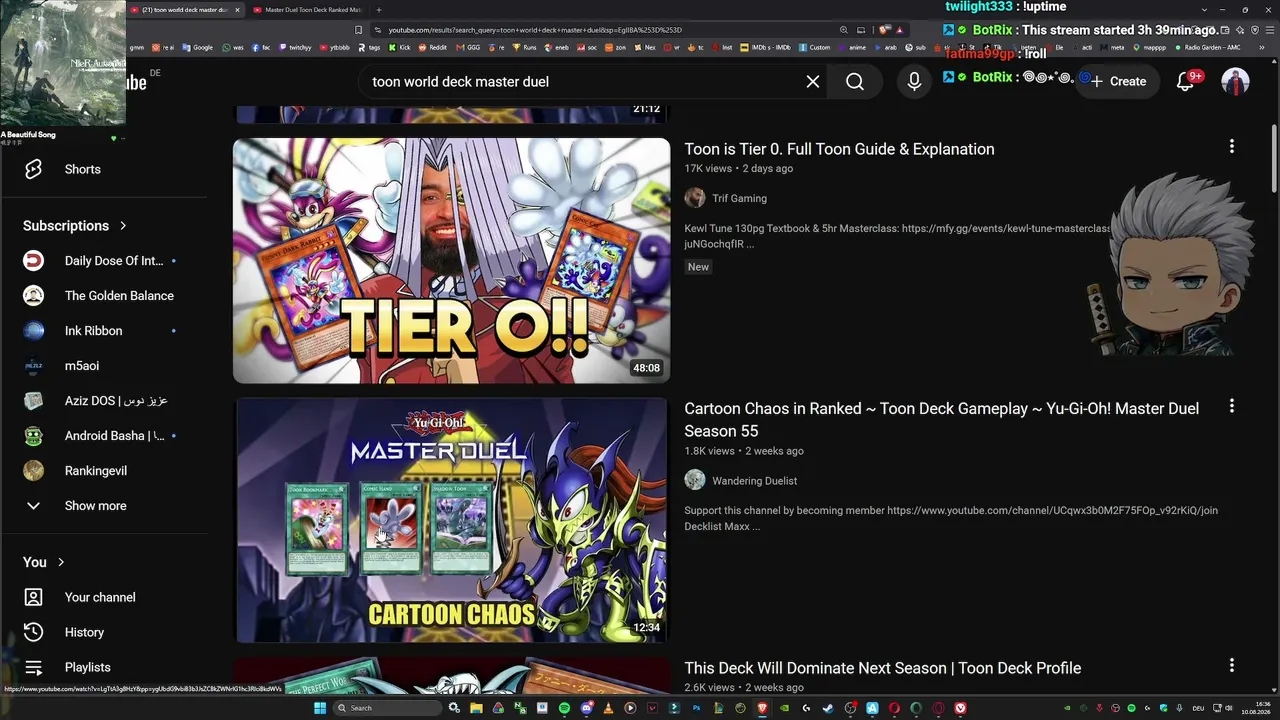This screenshot has width=1280, height=720.
Task: Open Wandering Duelist channel avatar
Action: pos(695,480)
